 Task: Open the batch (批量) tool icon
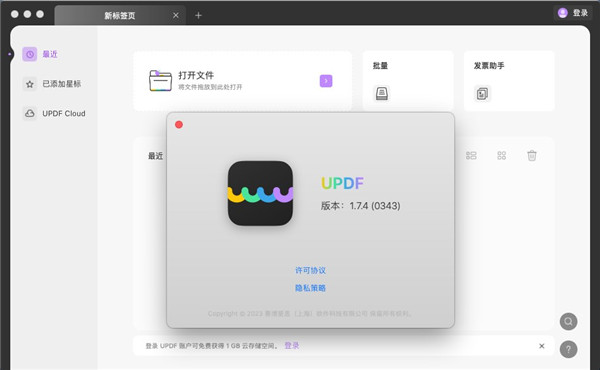[x=382, y=93]
